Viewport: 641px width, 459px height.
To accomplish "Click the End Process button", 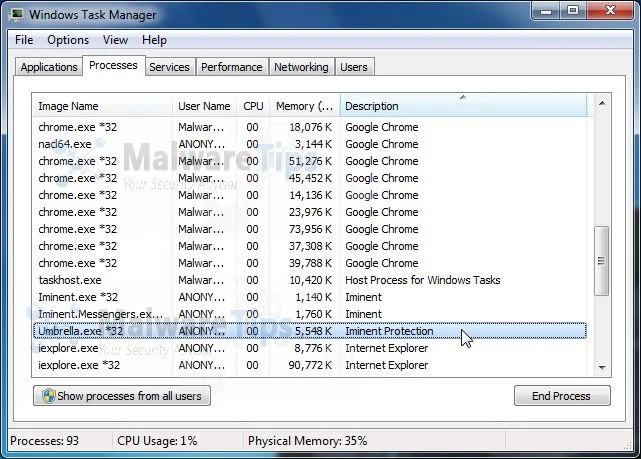I will point(562,396).
